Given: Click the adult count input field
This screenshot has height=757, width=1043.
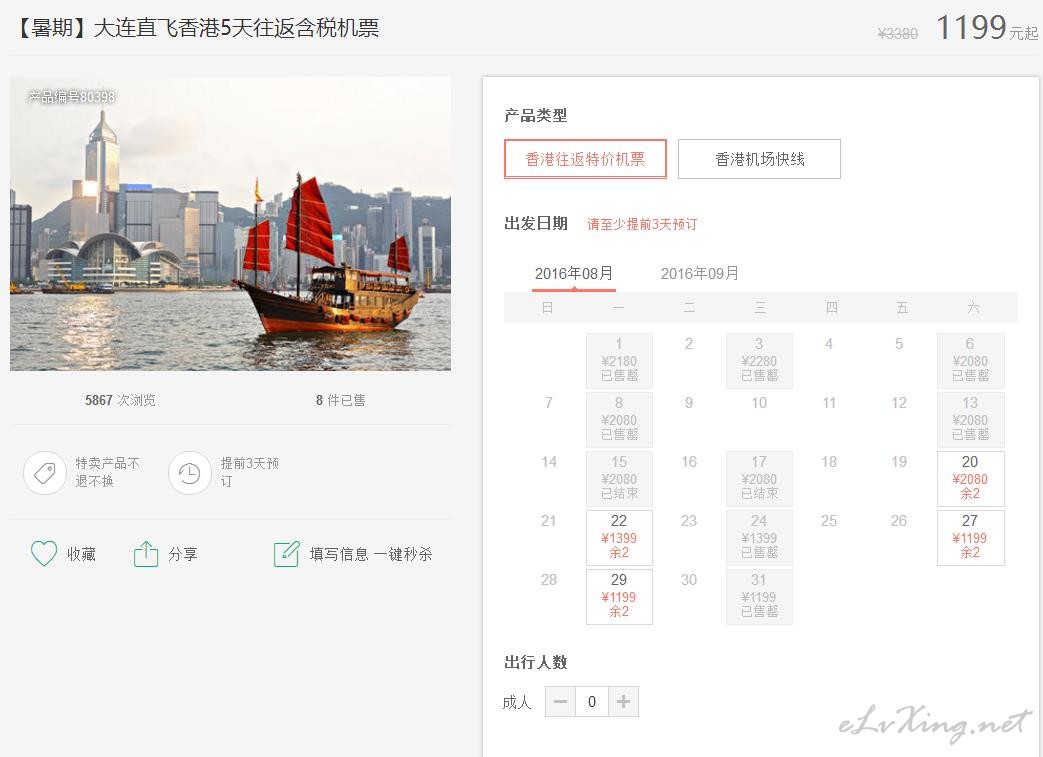Looking at the screenshot, I should coord(592,702).
